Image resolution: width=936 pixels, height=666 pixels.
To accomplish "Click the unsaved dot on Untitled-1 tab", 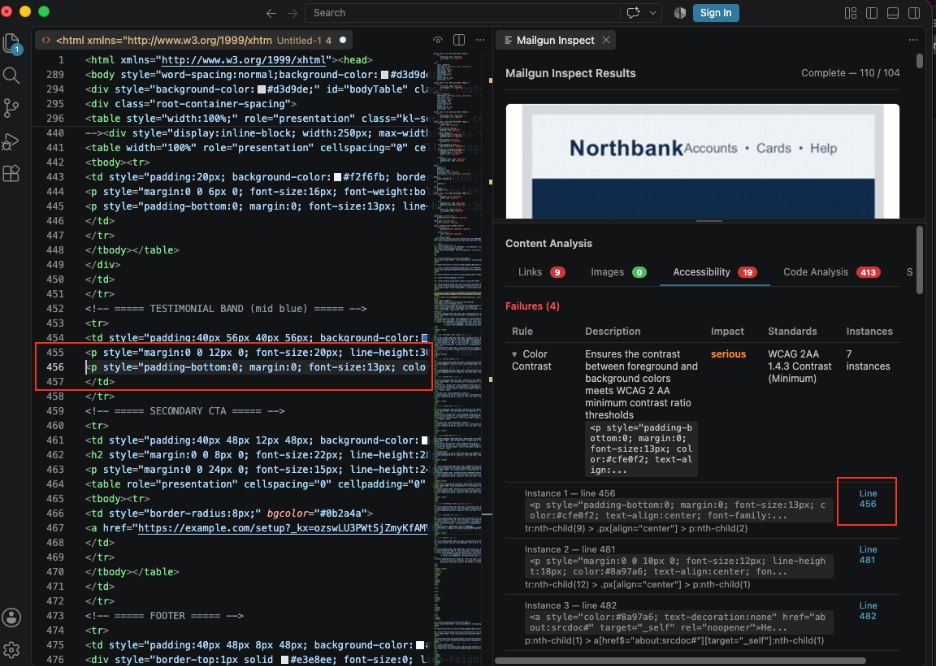I will (x=343, y=40).
